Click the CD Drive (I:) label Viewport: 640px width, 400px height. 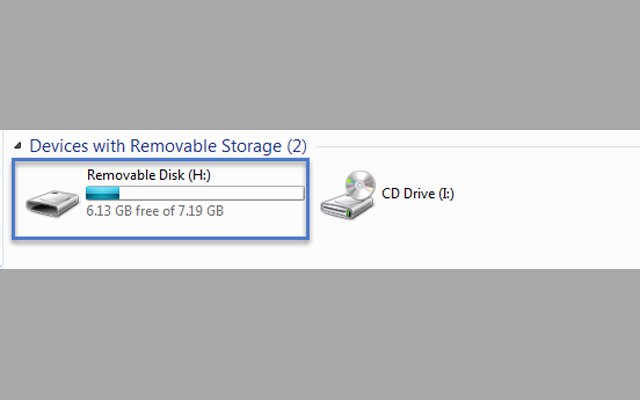pos(417,194)
